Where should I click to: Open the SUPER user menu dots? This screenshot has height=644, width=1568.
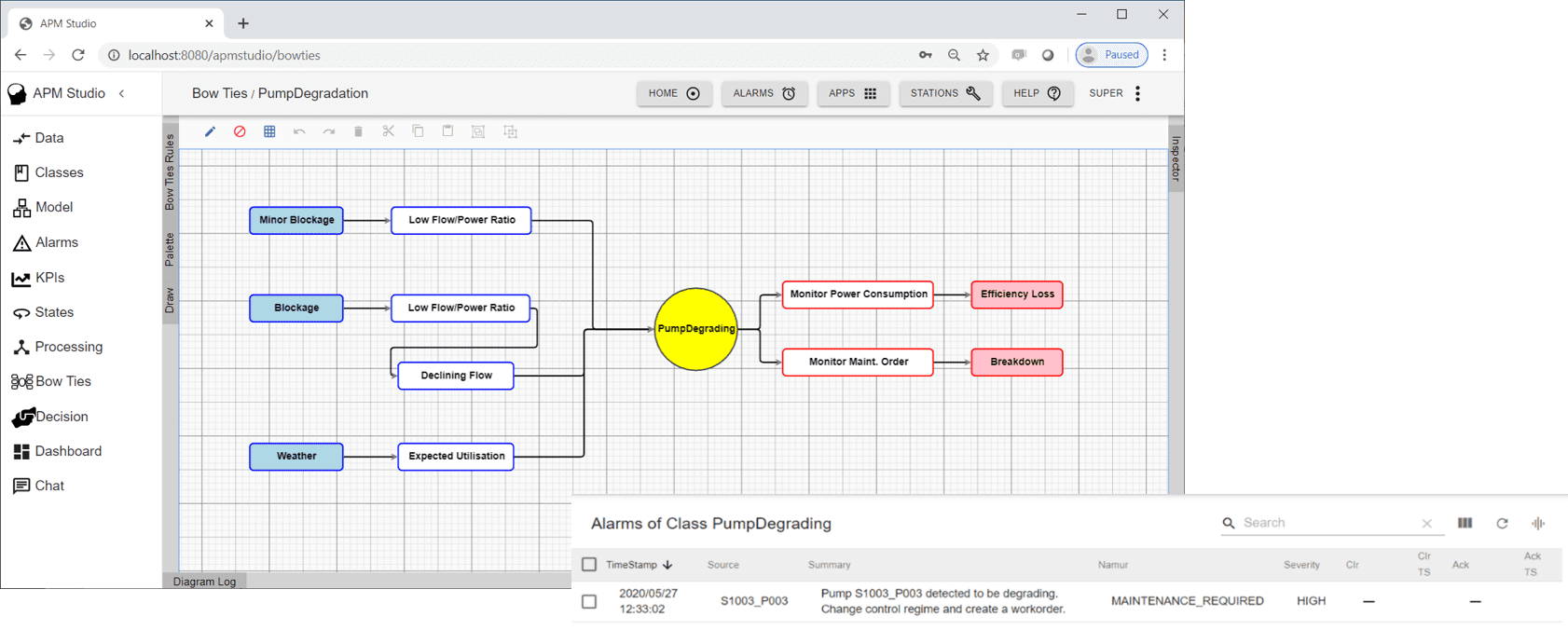point(1137,93)
